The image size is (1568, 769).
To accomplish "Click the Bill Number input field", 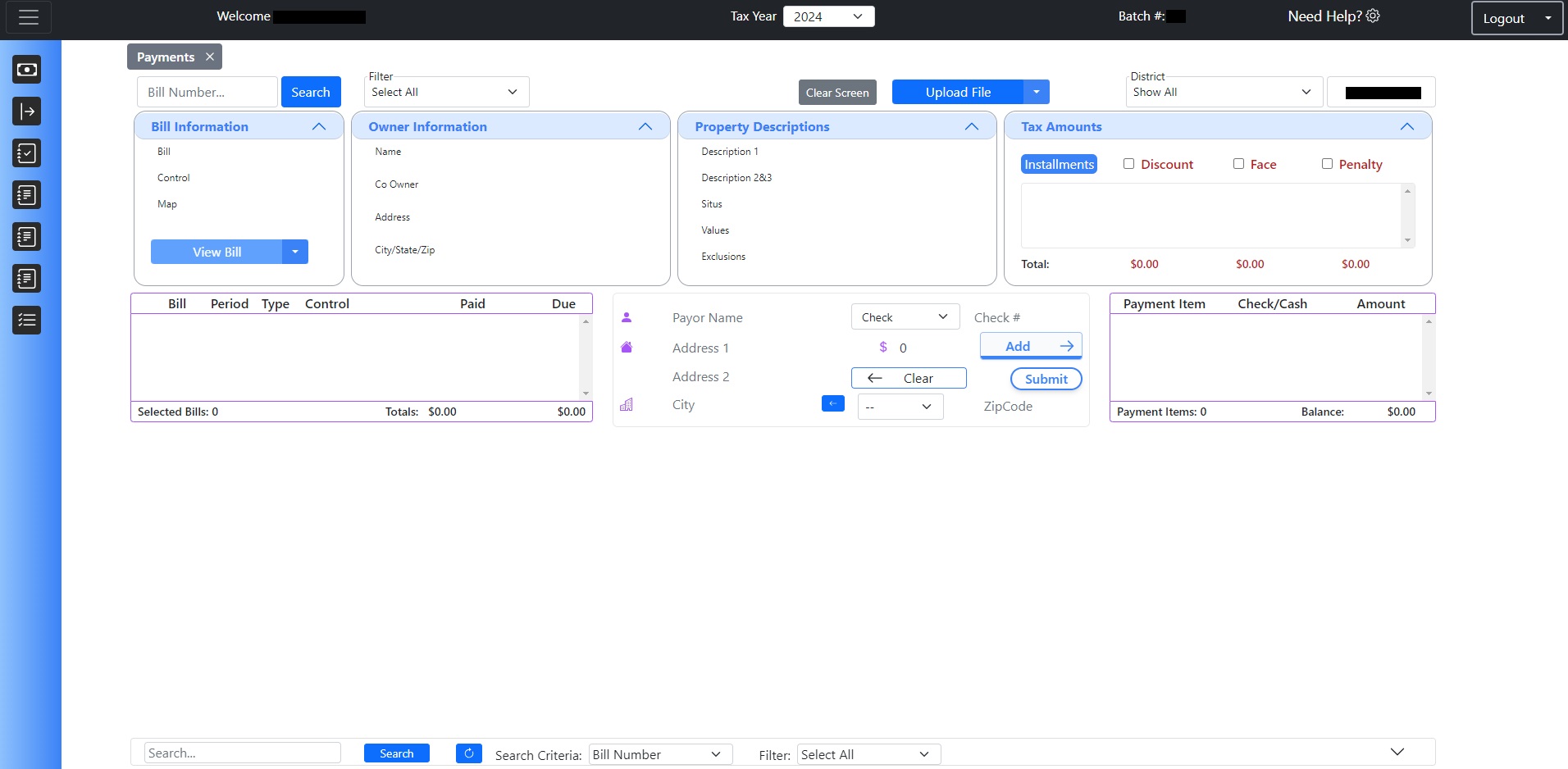I will point(207,92).
